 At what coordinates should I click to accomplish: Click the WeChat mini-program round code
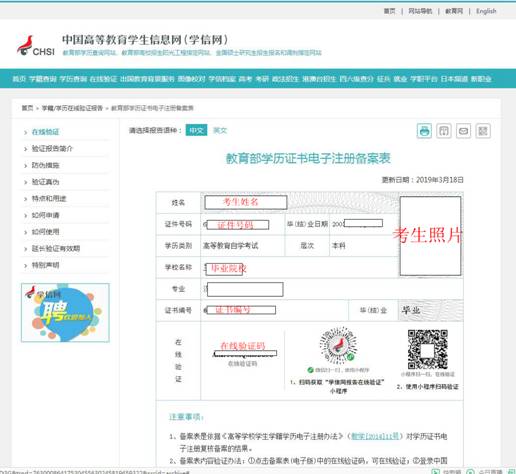(338, 345)
